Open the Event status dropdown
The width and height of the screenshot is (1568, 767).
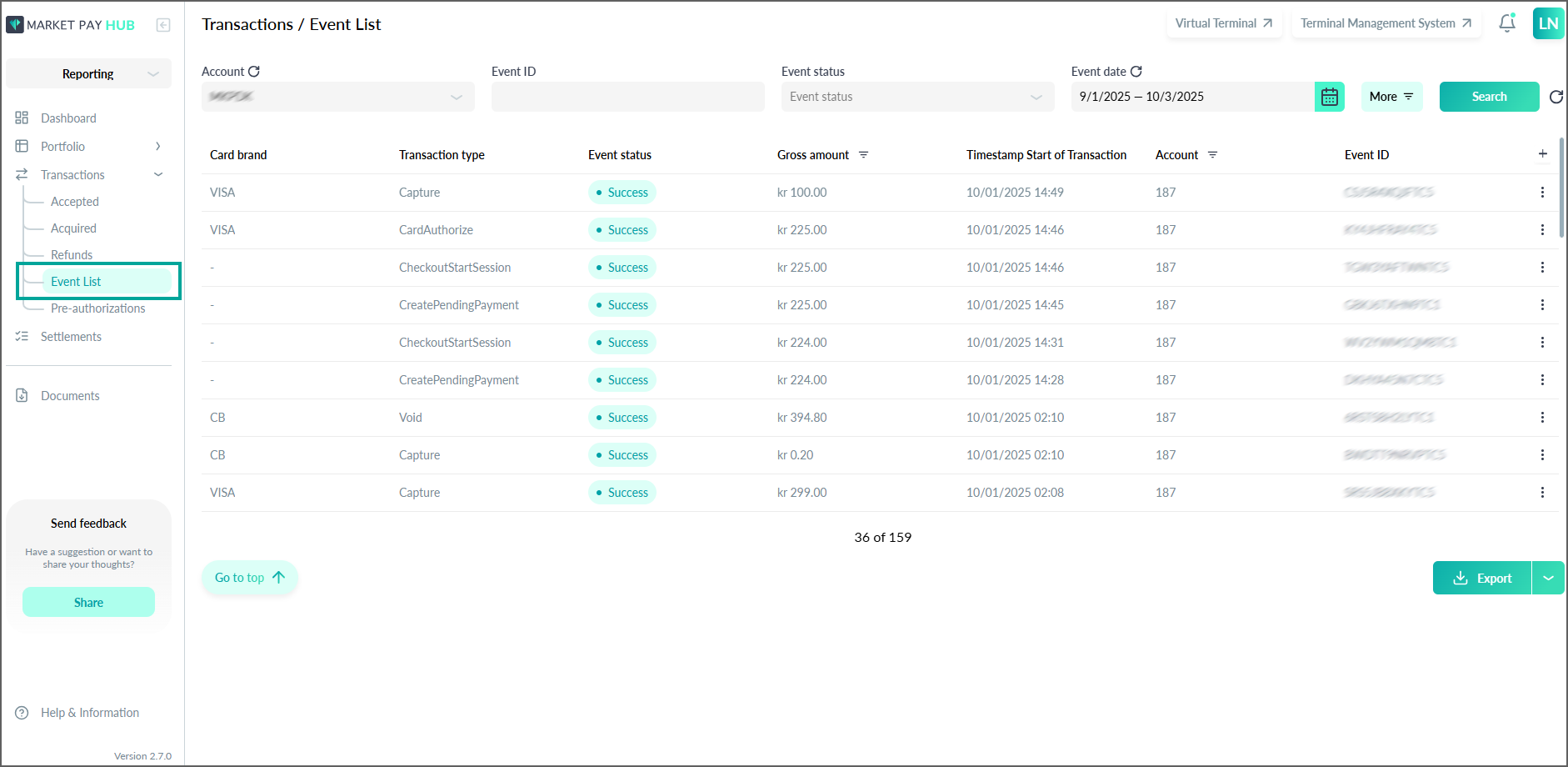[916, 97]
